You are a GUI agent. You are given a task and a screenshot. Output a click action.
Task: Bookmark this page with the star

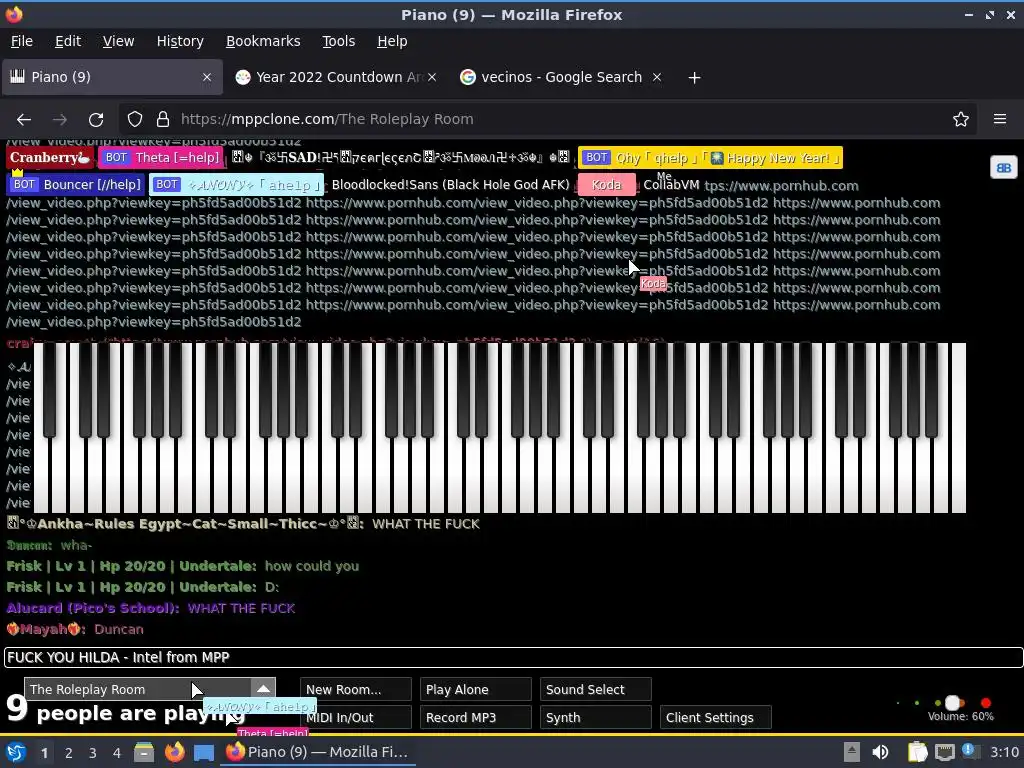point(960,120)
